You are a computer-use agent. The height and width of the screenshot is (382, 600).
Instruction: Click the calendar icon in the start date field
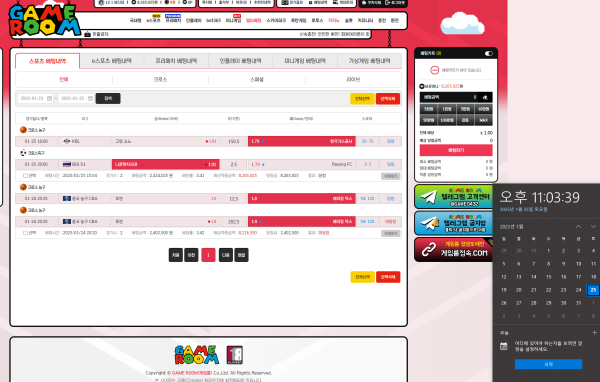pyautogui.click(x=49, y=98)
